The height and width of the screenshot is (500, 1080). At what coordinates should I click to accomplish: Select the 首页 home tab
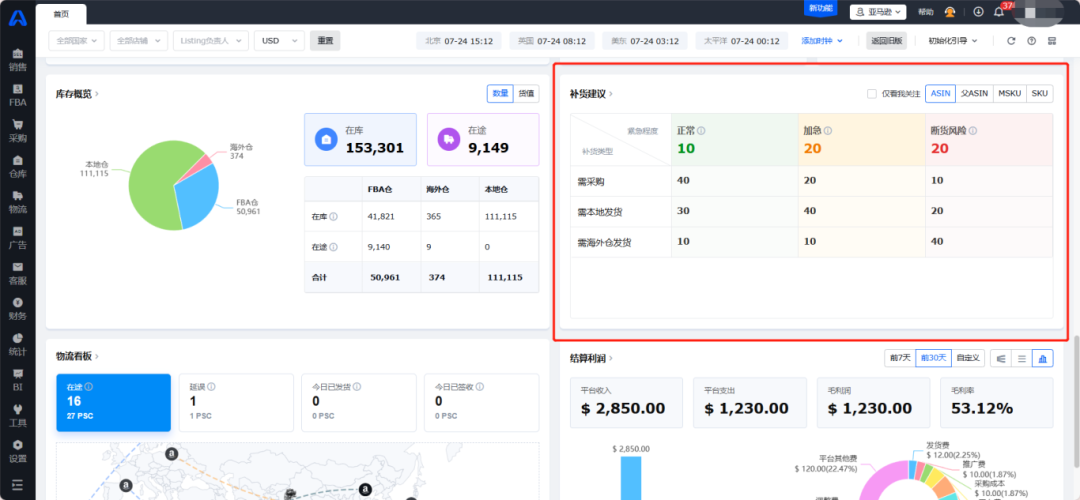(61, 13)
